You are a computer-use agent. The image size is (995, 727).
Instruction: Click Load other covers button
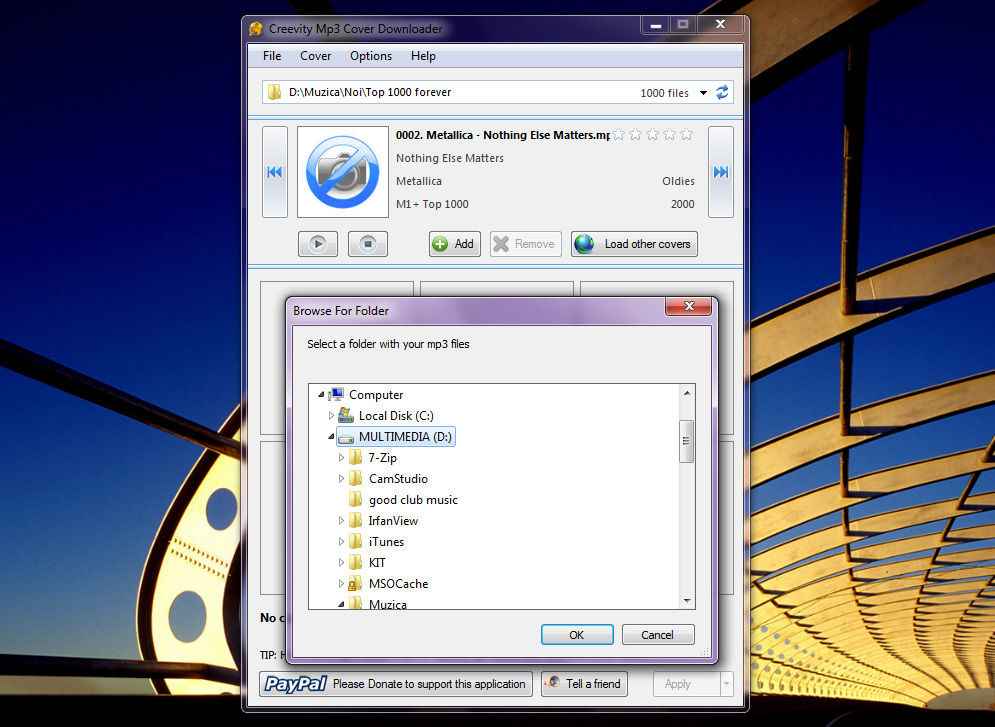click(634, 244)
